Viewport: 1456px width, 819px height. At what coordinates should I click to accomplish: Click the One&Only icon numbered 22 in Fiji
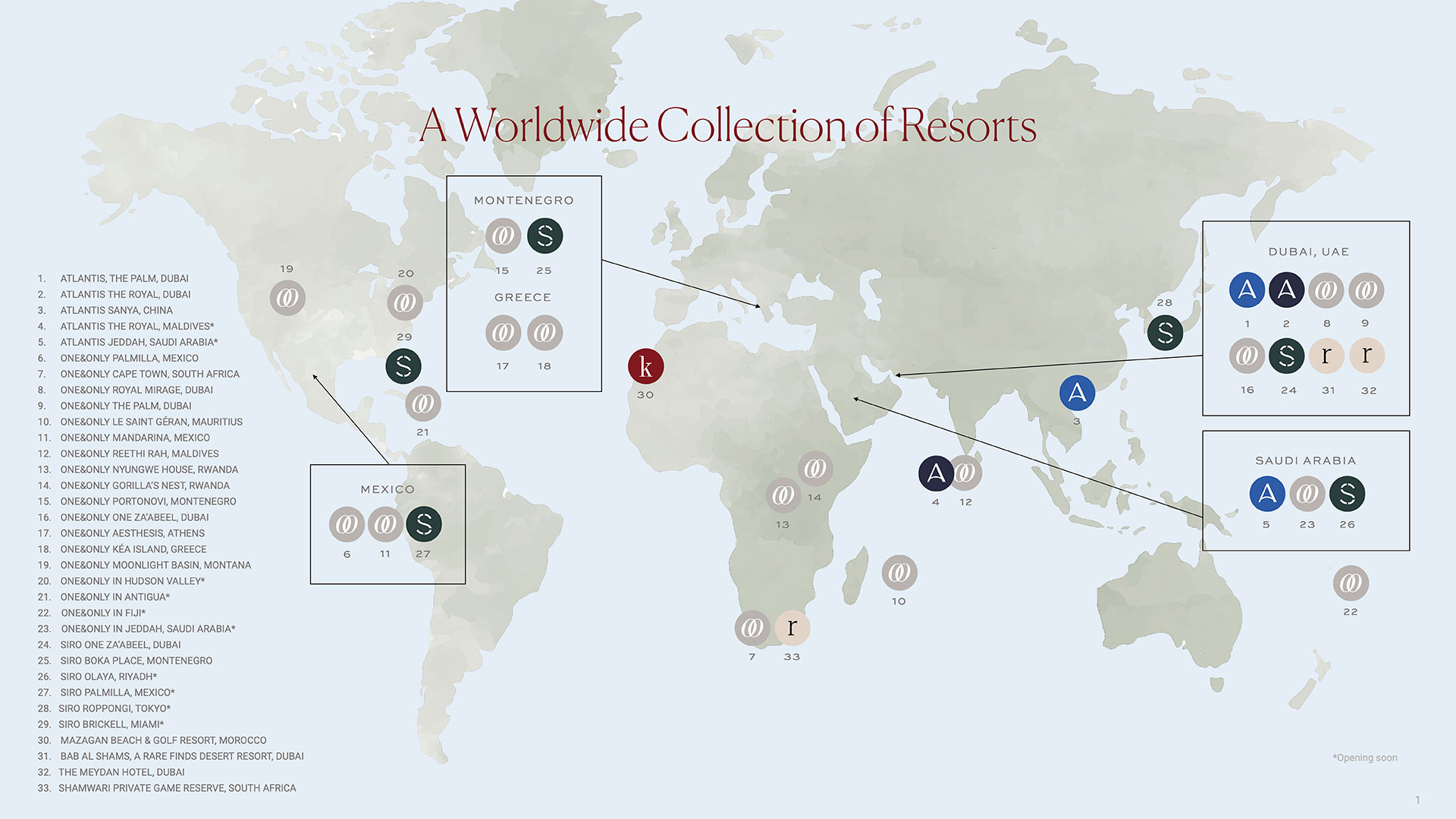1351,583
